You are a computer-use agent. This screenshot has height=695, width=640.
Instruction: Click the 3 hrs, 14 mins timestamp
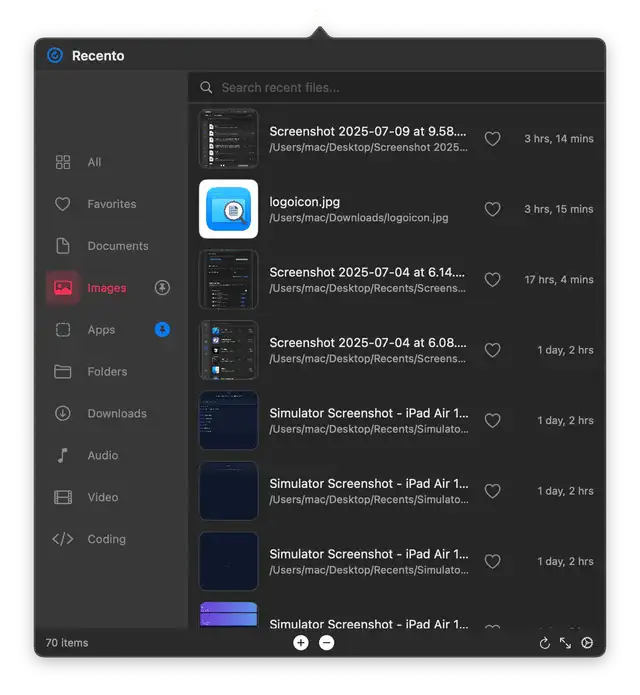(558, 139)
